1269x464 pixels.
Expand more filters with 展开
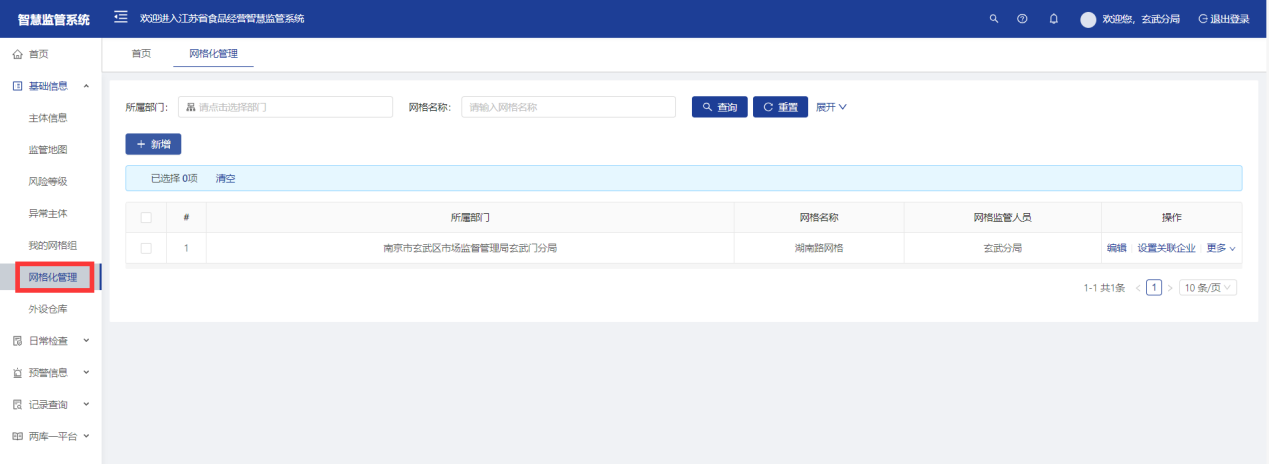click(831, 107)
